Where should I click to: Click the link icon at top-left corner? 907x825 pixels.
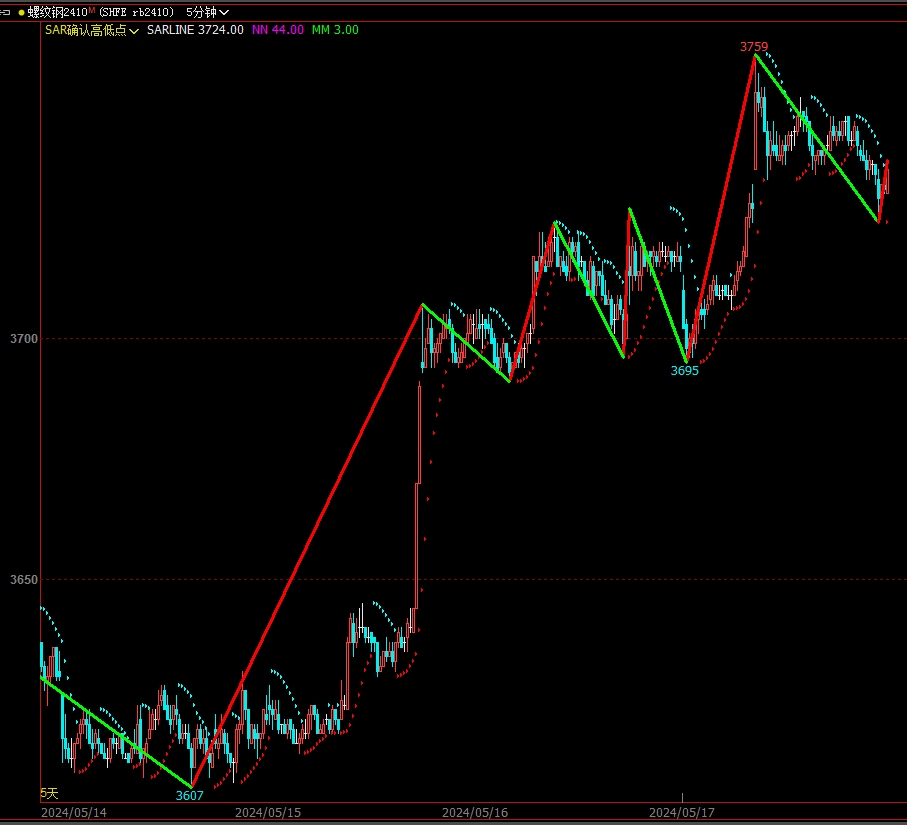[6, 12]
